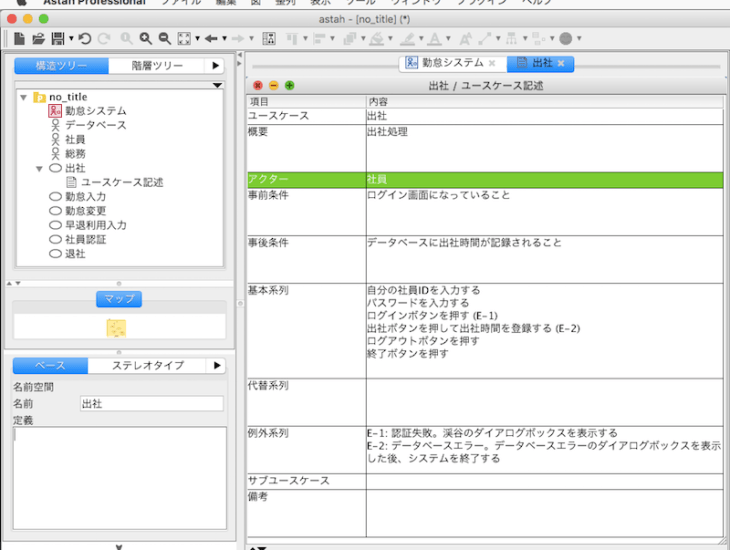Switch to the 勤怠システム editor tab
The width and height of the screenshot is (730, 550).
tap(445, 63)
